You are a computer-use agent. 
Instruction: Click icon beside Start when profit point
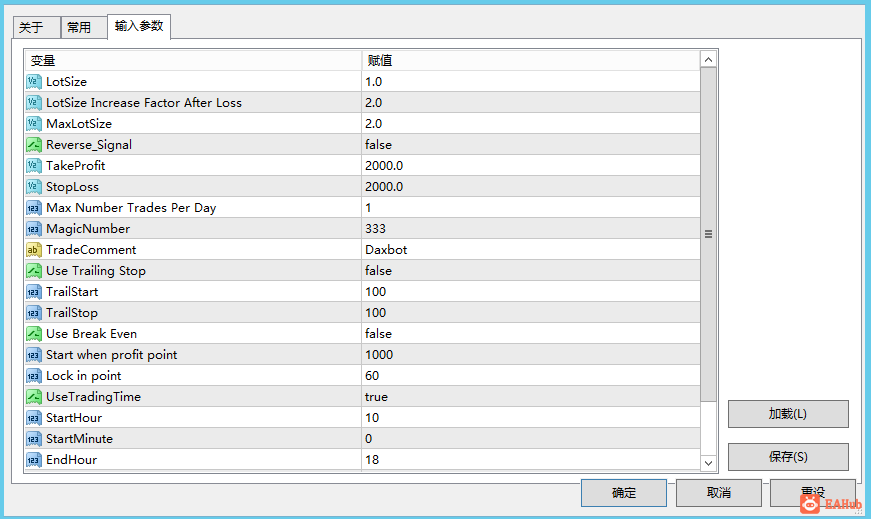(34, 355)
